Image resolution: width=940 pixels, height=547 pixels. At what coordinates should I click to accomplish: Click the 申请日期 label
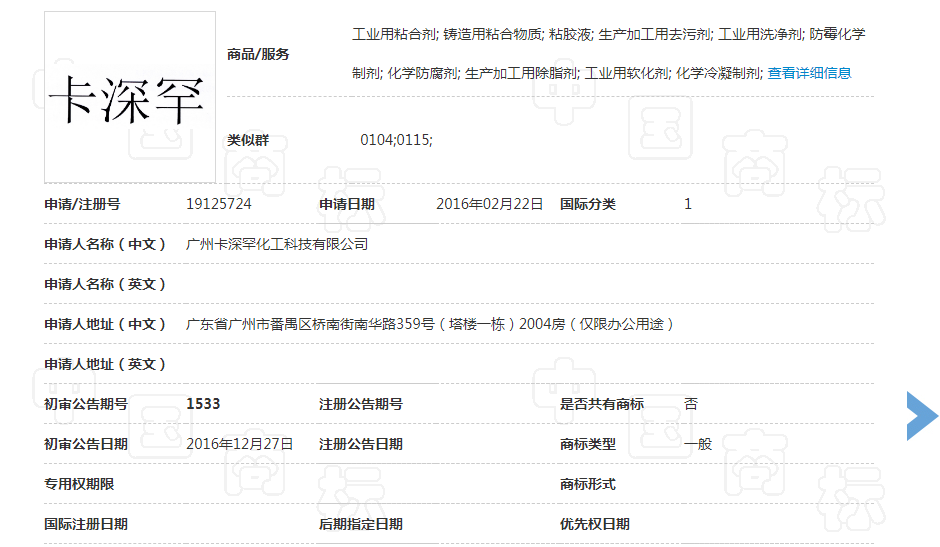pos(347,204)
